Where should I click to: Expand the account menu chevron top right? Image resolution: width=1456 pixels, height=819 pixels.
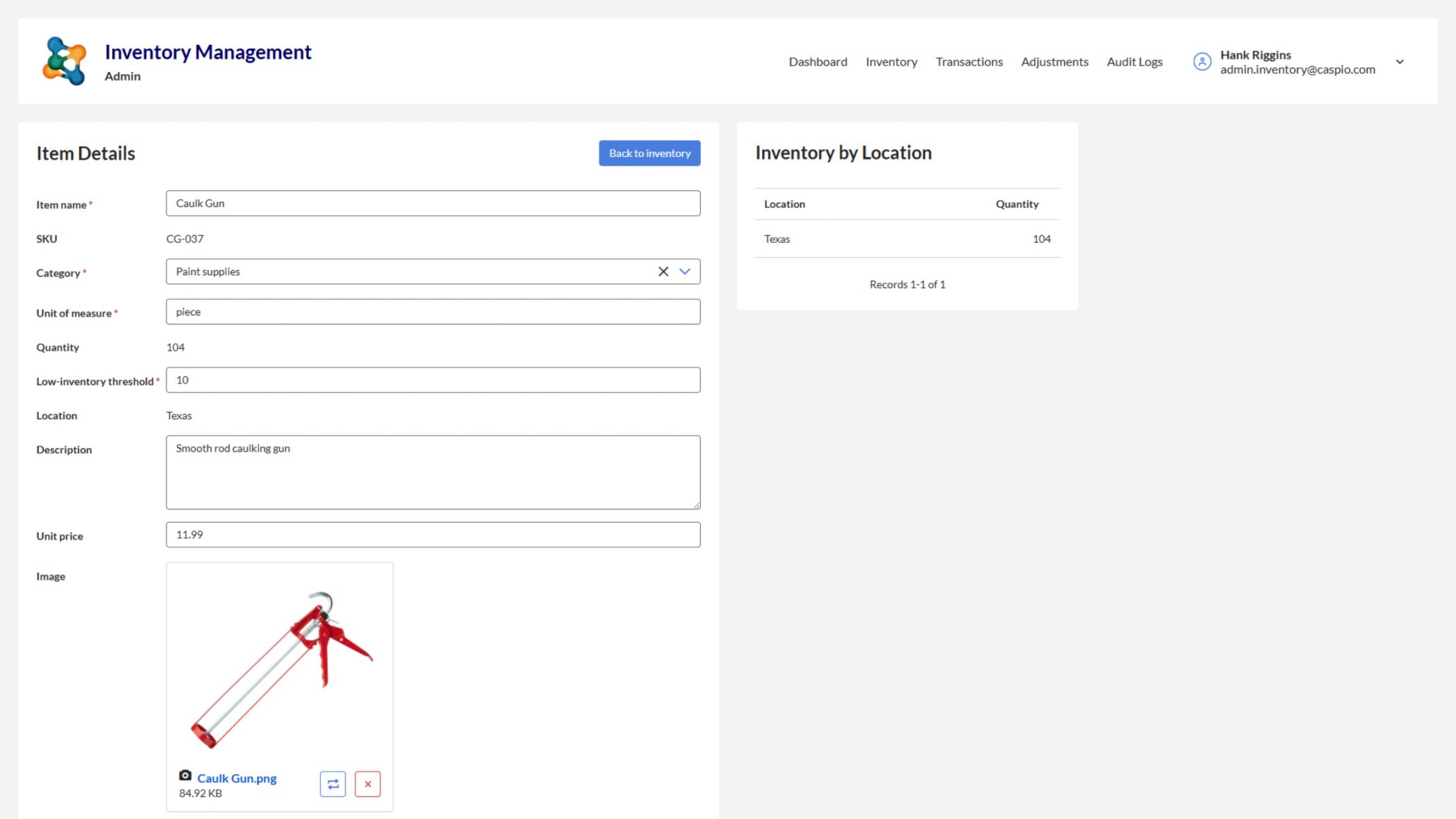[1400, 61]
